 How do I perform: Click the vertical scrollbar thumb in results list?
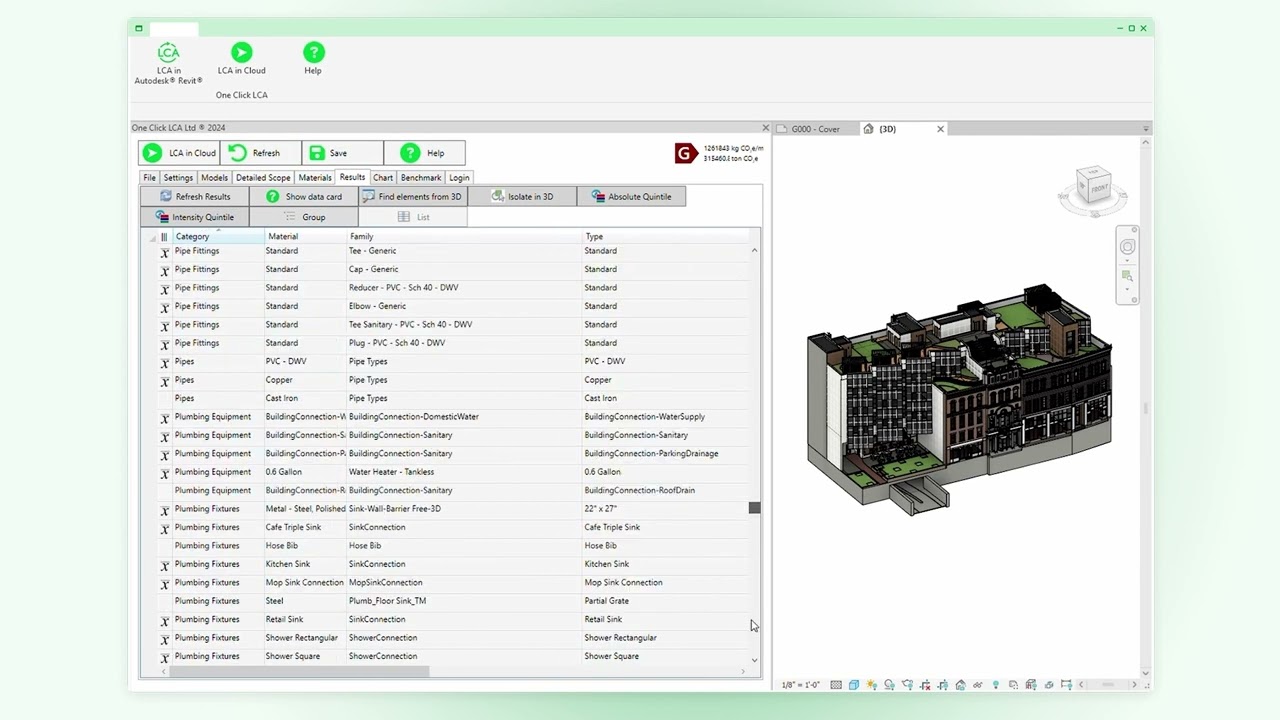pyautogui.click(x=754, y=508)
